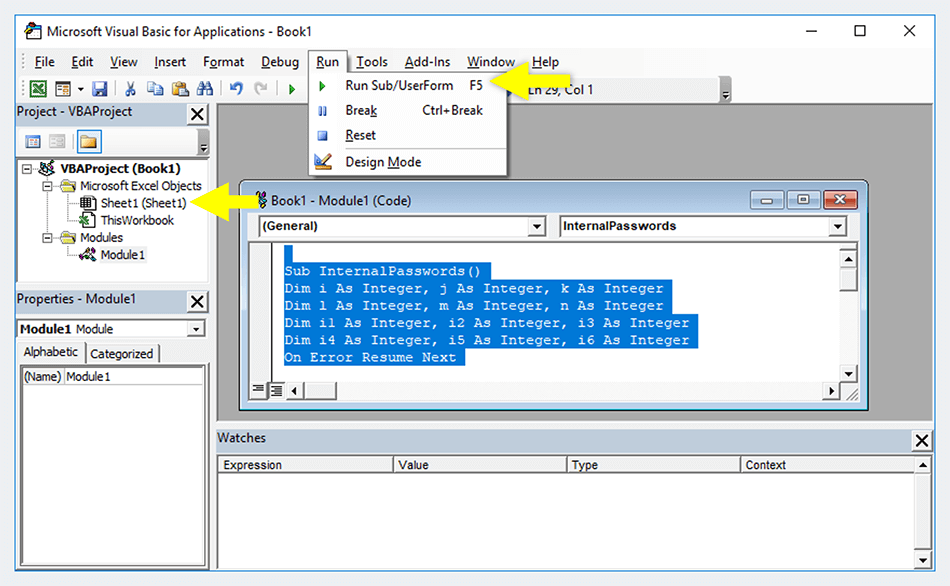Image resolution: width=950 pixels, height=586 pixels.
Task: Open the Format menu
Action: 223,62
